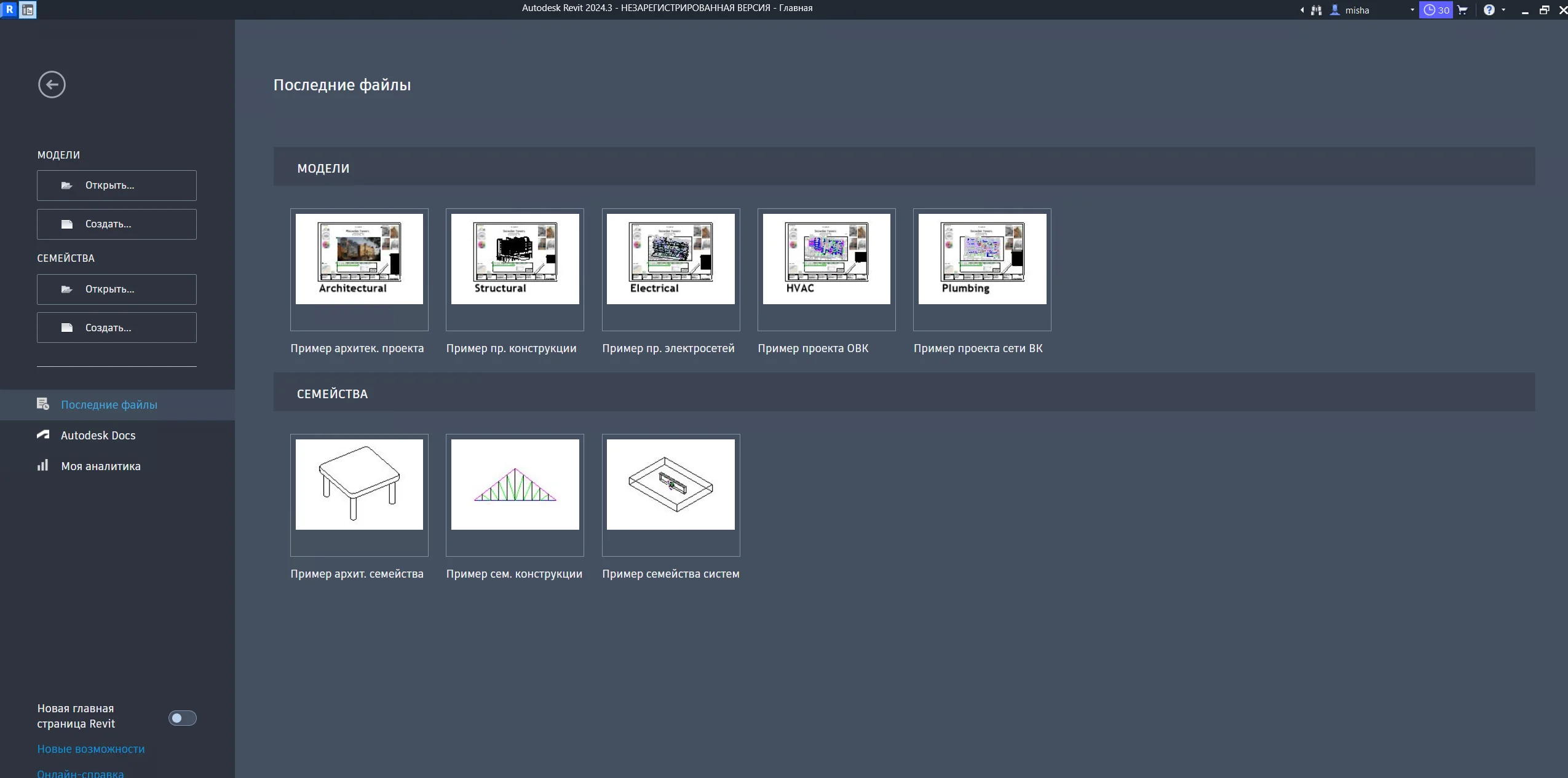Open the Новые возможности link
1568x778 pixels.
[91, 749]
